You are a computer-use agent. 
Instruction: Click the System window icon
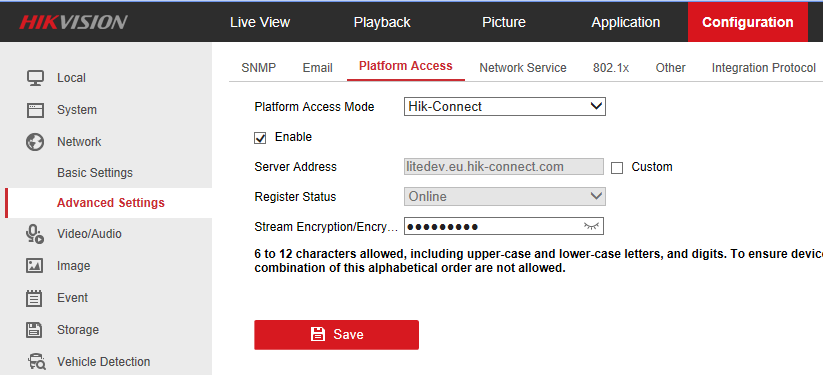coord(35,110)
